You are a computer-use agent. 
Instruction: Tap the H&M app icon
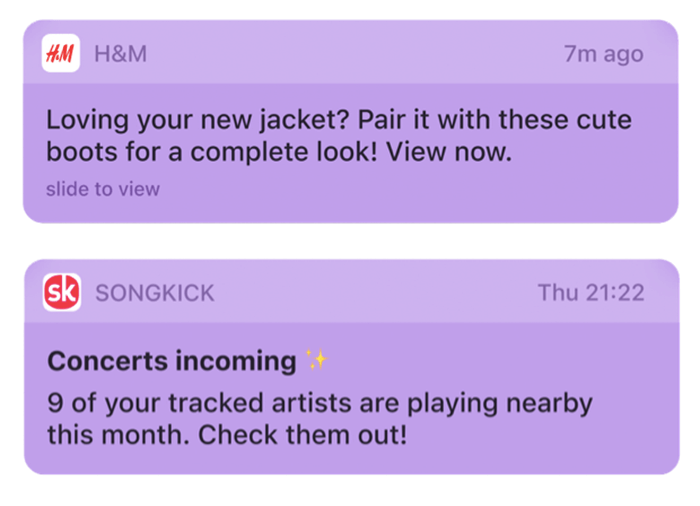tap(61, 53)
